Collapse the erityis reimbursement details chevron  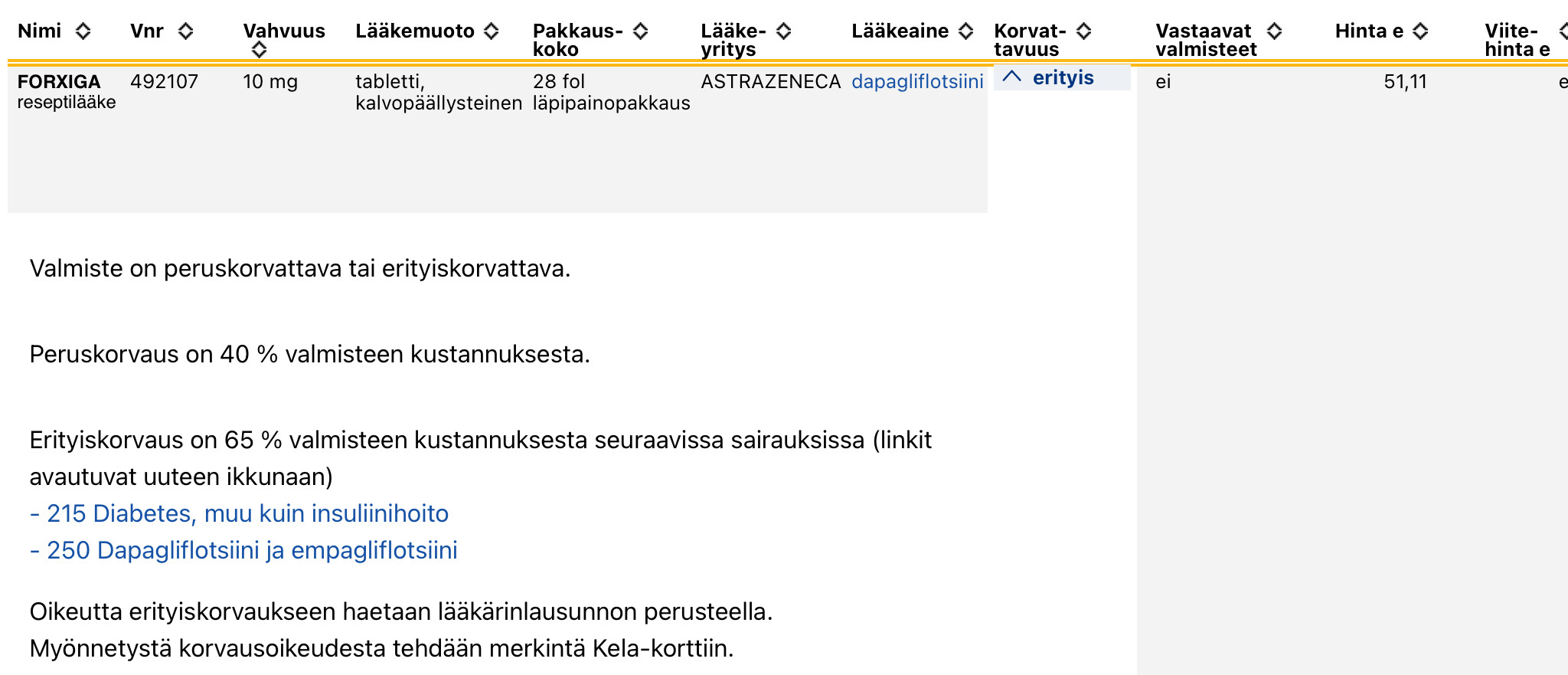tap(1012, 77)
